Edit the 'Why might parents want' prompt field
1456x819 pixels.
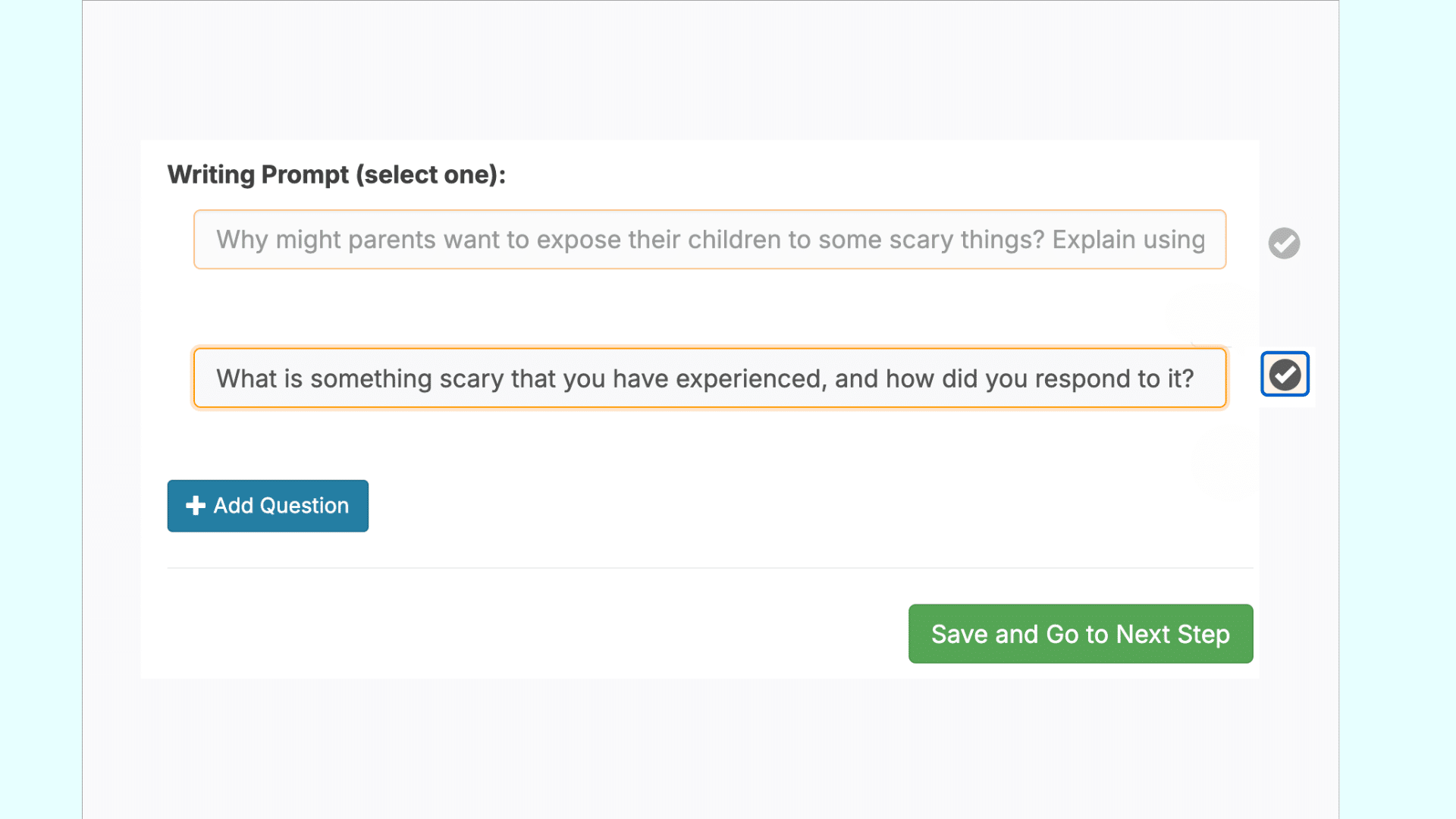pyautogui.click(x=710, y=240)
